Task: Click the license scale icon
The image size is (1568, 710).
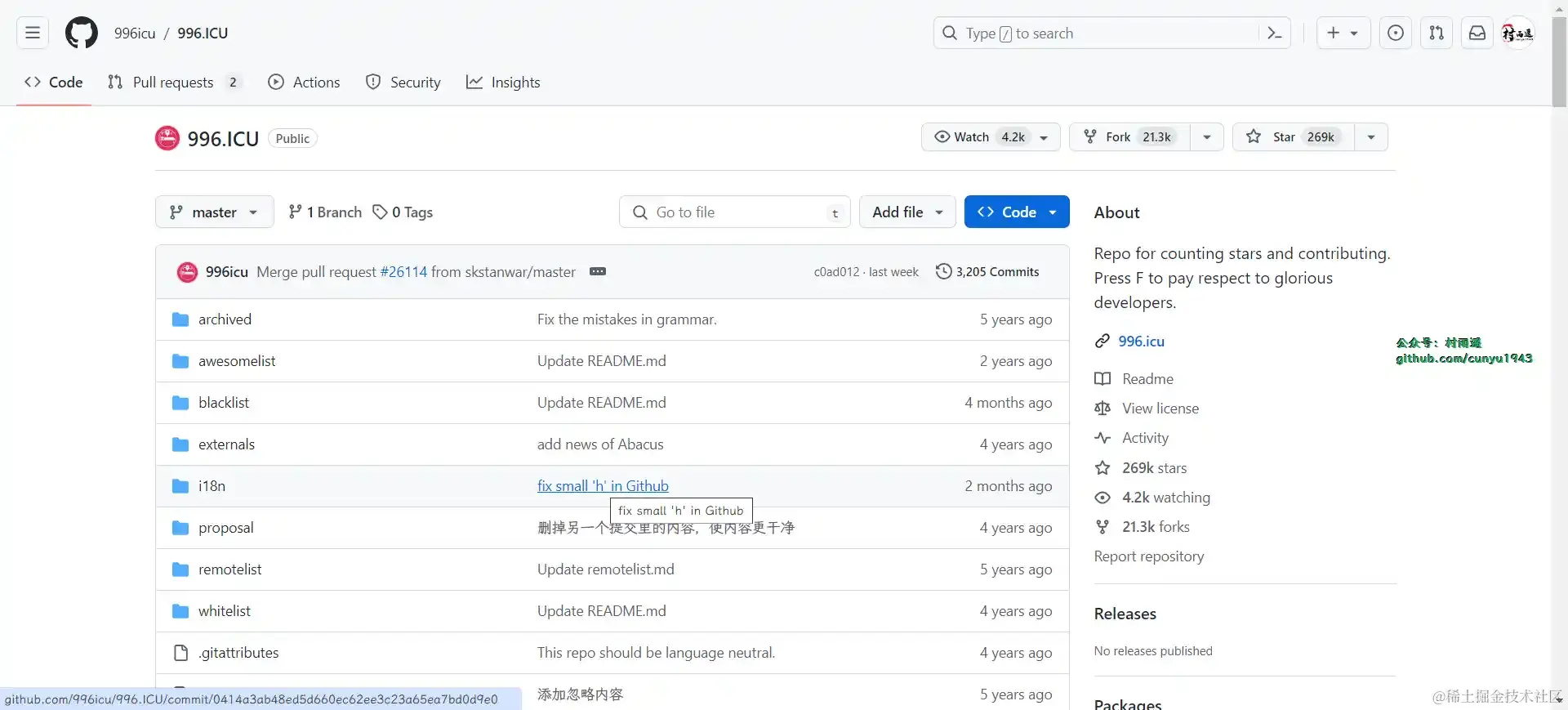Action: (1102, 409)
